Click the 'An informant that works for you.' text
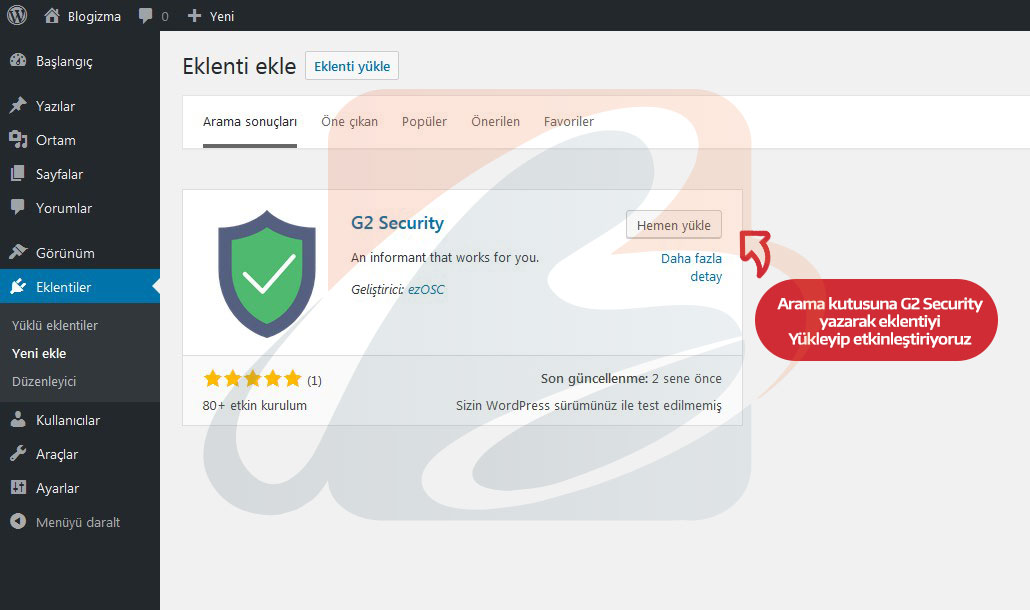 coord(445,257)
